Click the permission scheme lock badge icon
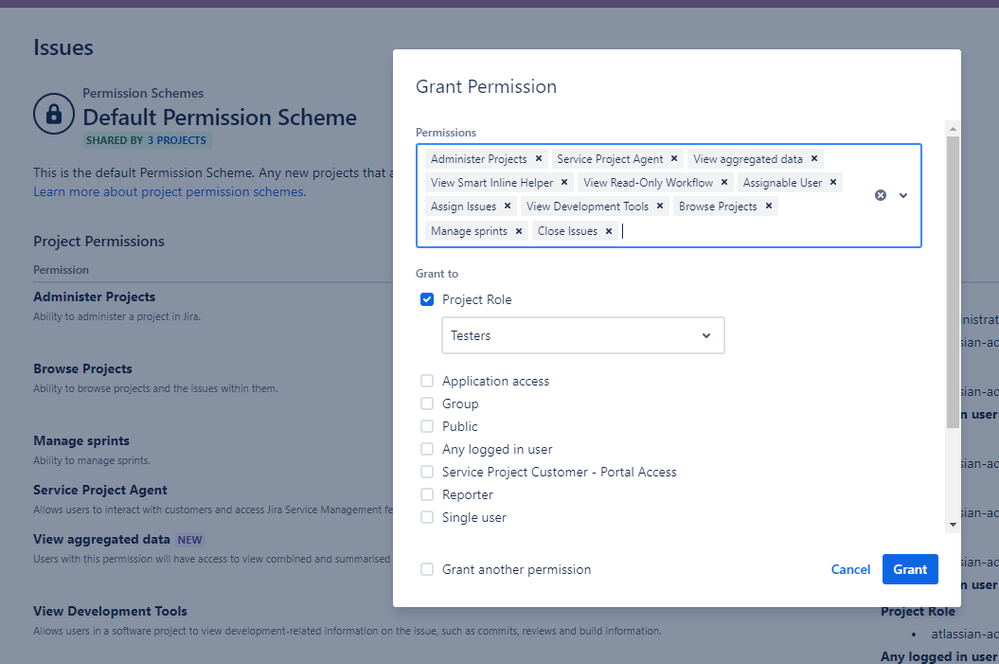The width and height of the screenshot is (999, 664). click(54, 114)
